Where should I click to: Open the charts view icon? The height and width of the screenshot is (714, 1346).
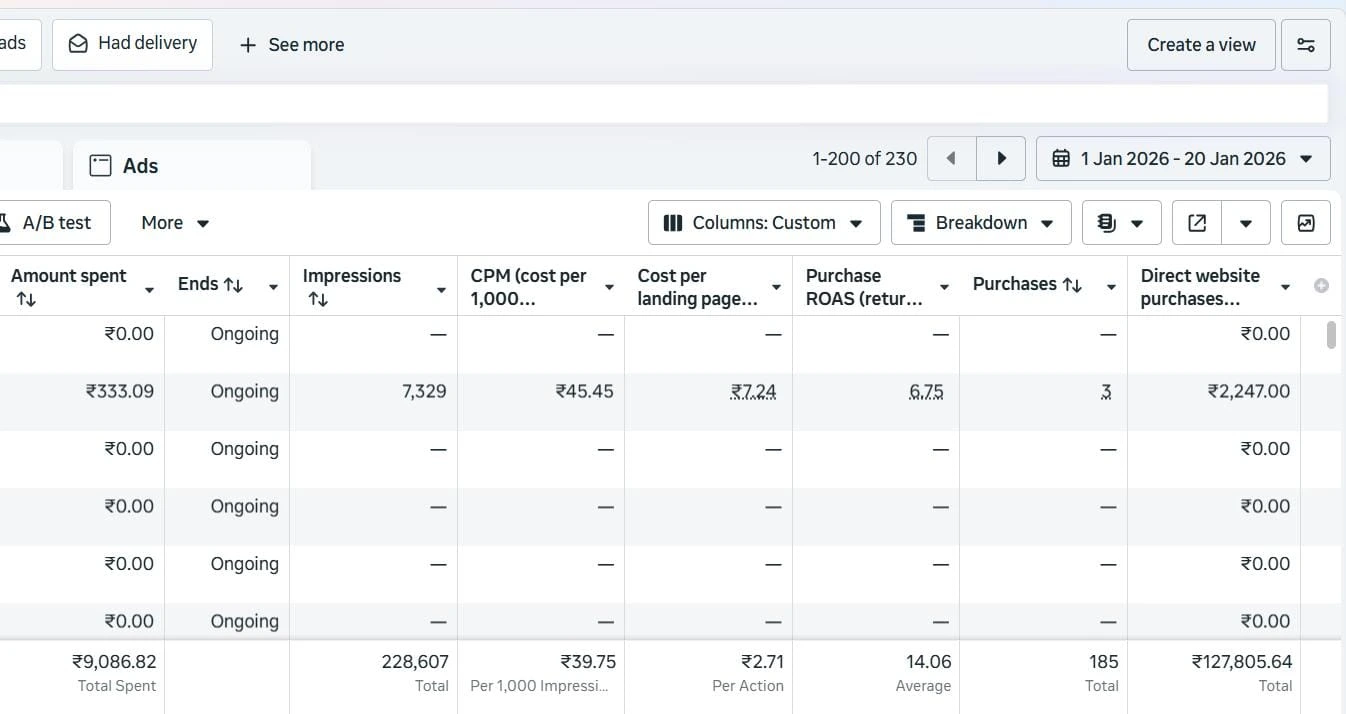1305,223
